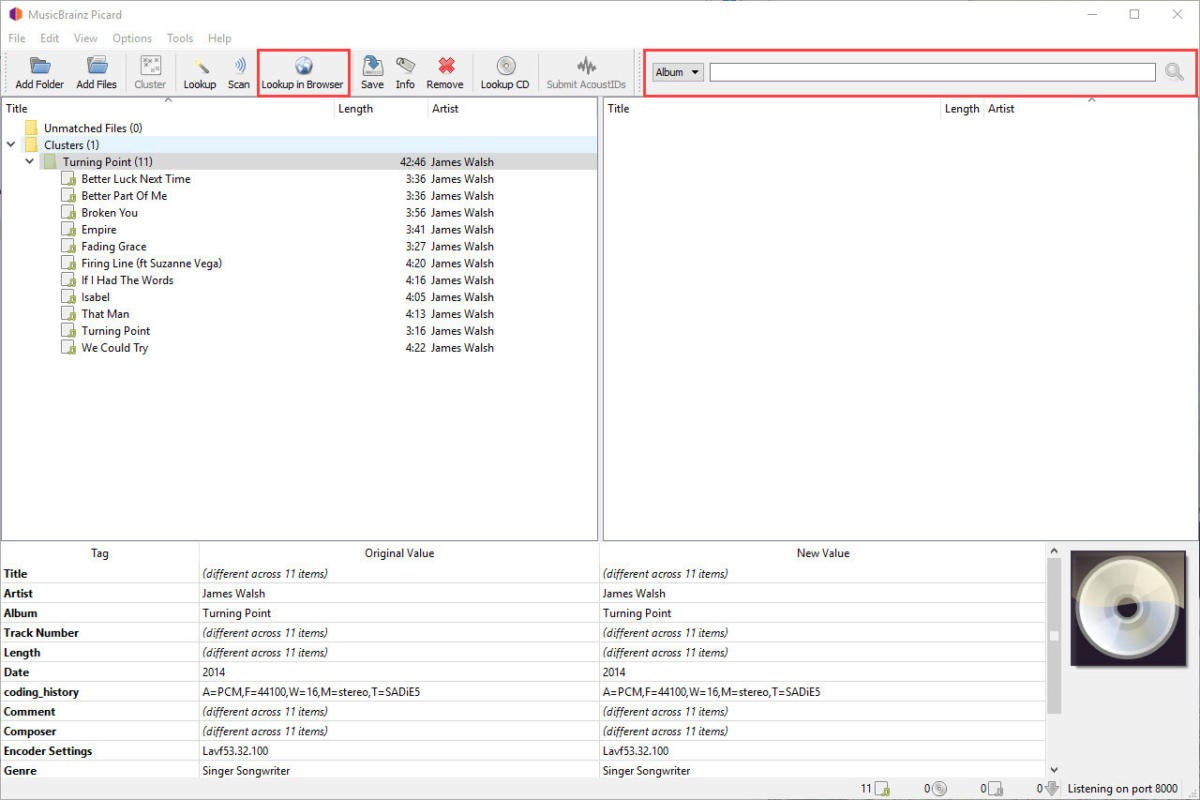Screen dimensions: 1200x800
Task: Click metadata scrollbar down arrow
Action: [1053, 769]
